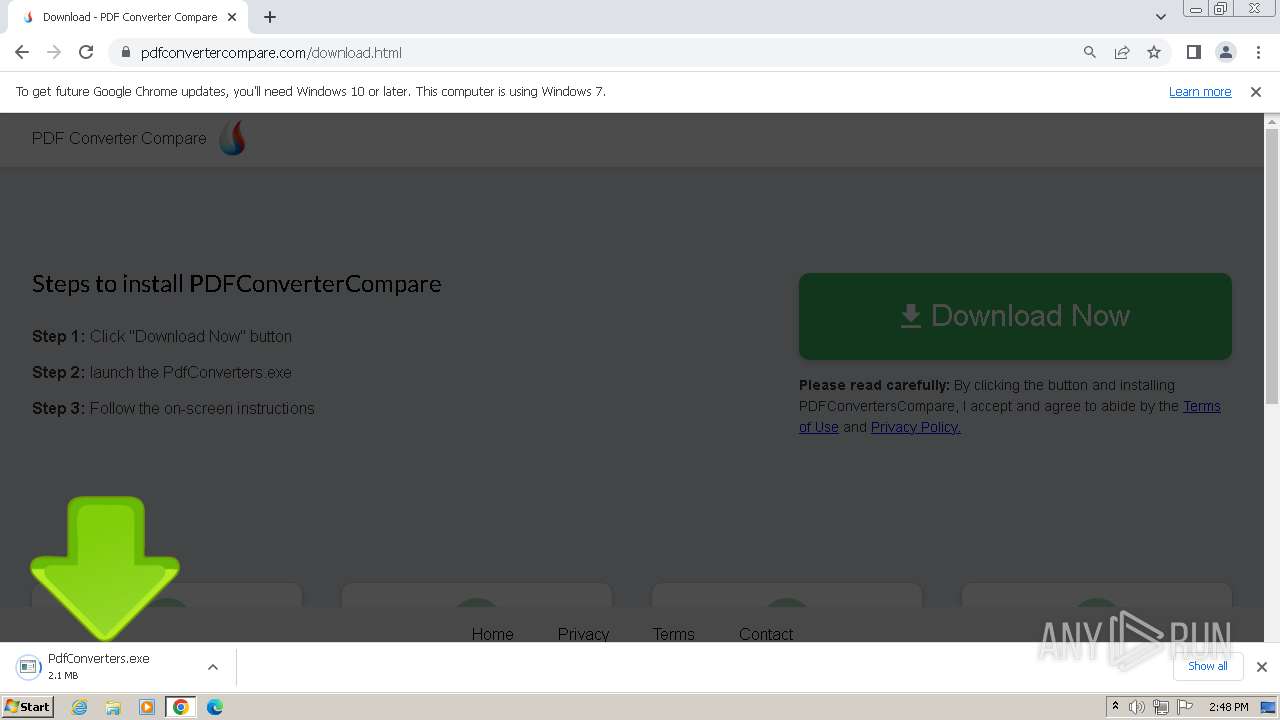
Task: Go to Home footer link
Action: tap(492, 634)
